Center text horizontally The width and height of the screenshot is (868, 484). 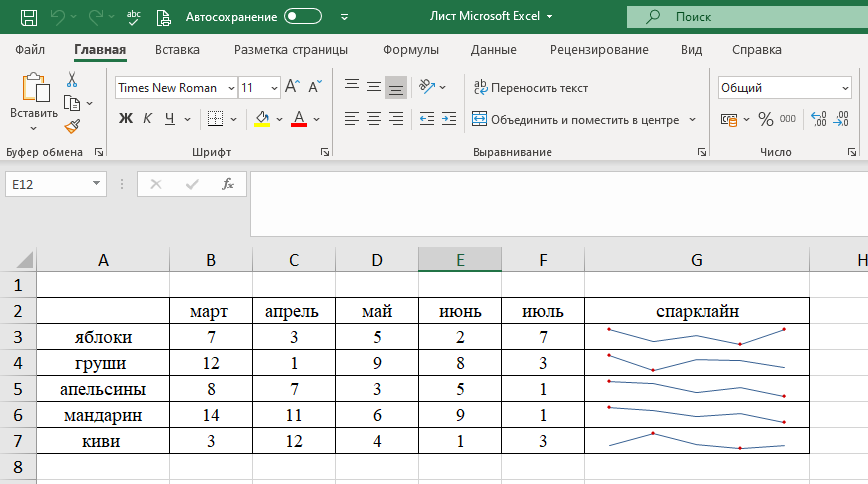click(374, 119)
